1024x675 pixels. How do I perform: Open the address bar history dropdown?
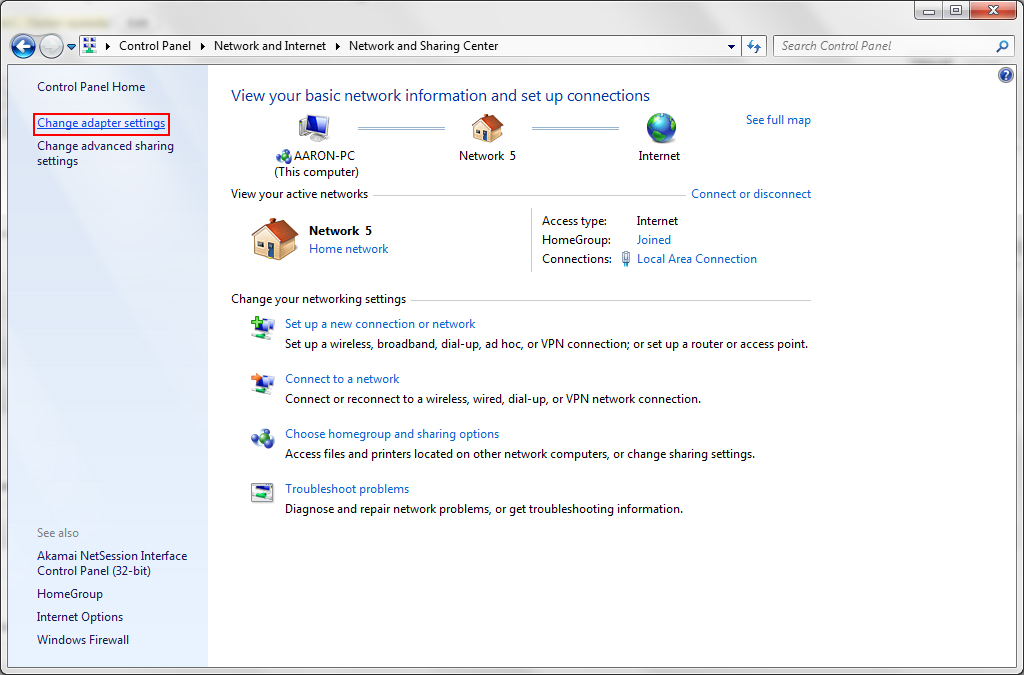(x=731, y=46)
